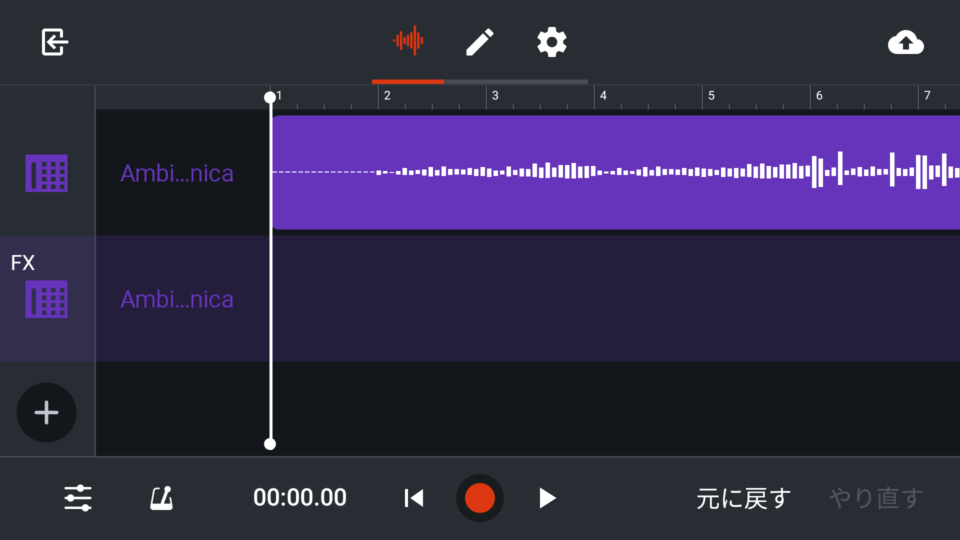Grab the playhead top handle
The height and width of the screenshot is (540, 960).
(270, 97)
